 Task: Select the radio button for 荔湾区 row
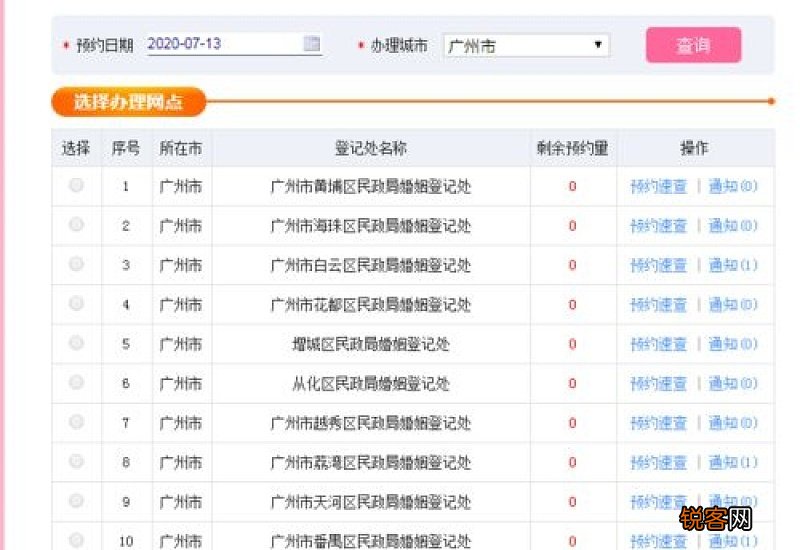coord(77,461)
